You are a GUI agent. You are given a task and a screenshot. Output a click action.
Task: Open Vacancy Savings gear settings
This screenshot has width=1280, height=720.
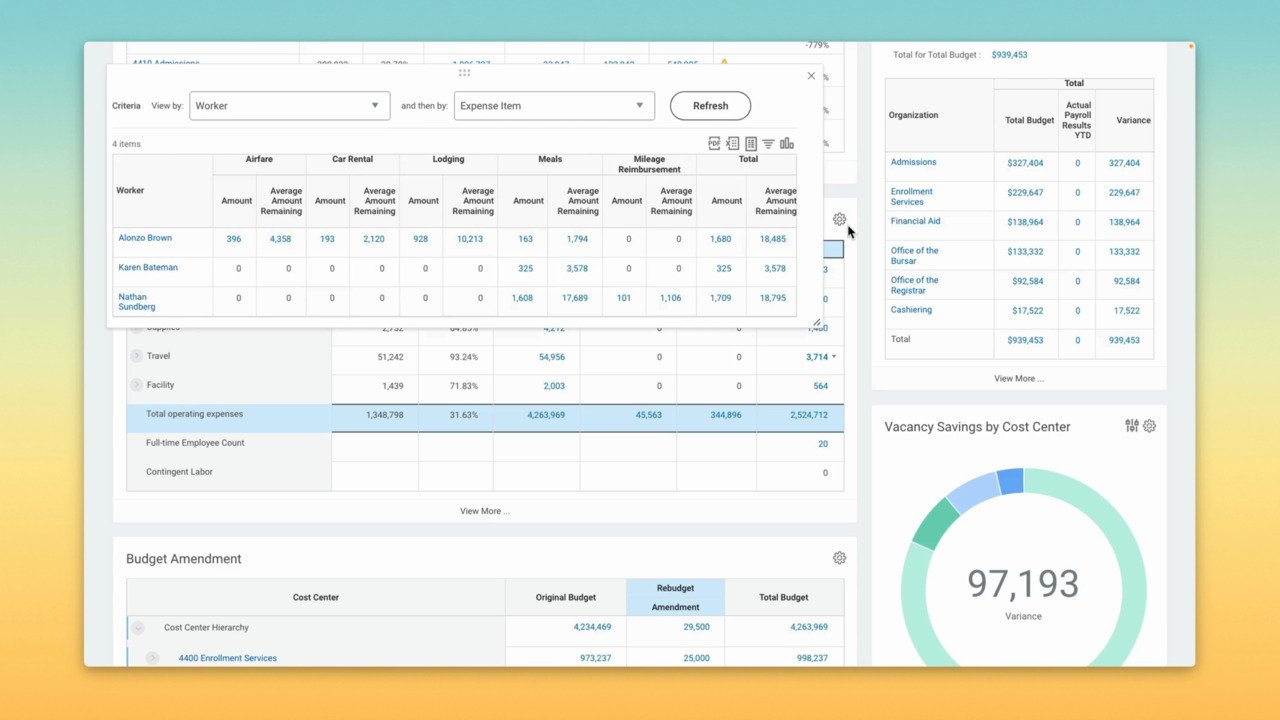point(1149,426)
